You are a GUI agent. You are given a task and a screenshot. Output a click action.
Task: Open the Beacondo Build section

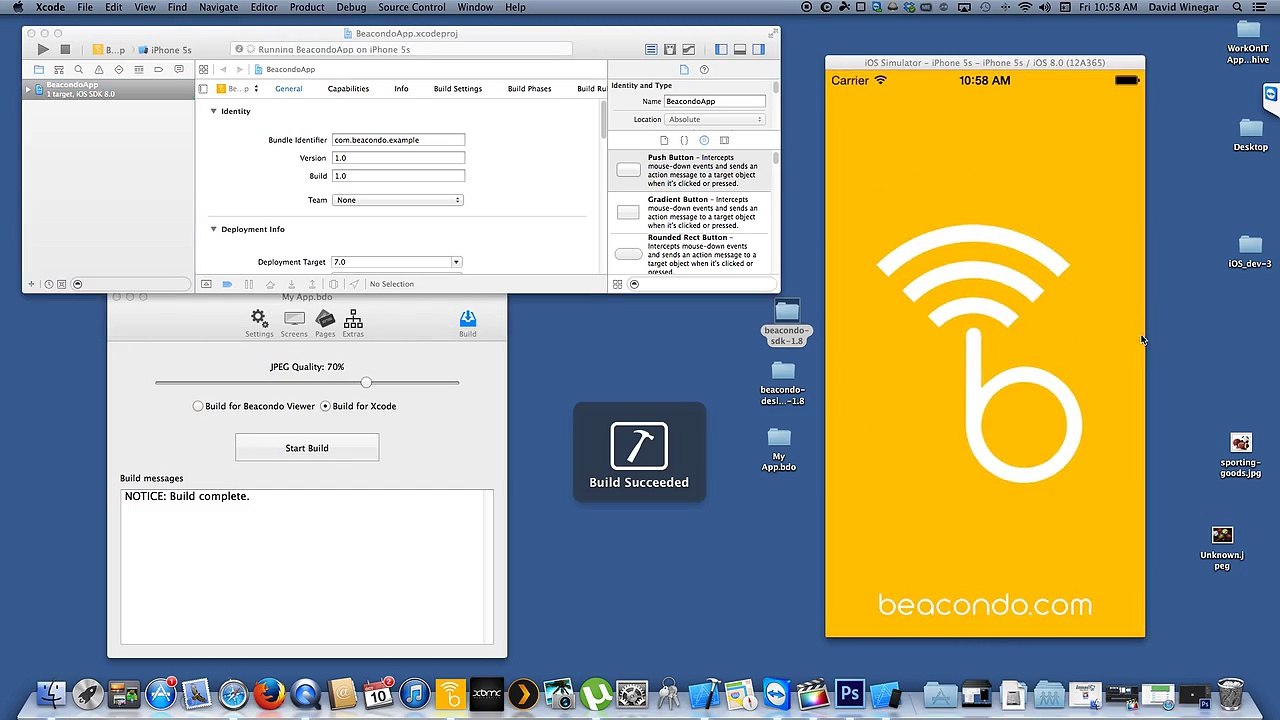pyautogui.click(x=468, y=323)
